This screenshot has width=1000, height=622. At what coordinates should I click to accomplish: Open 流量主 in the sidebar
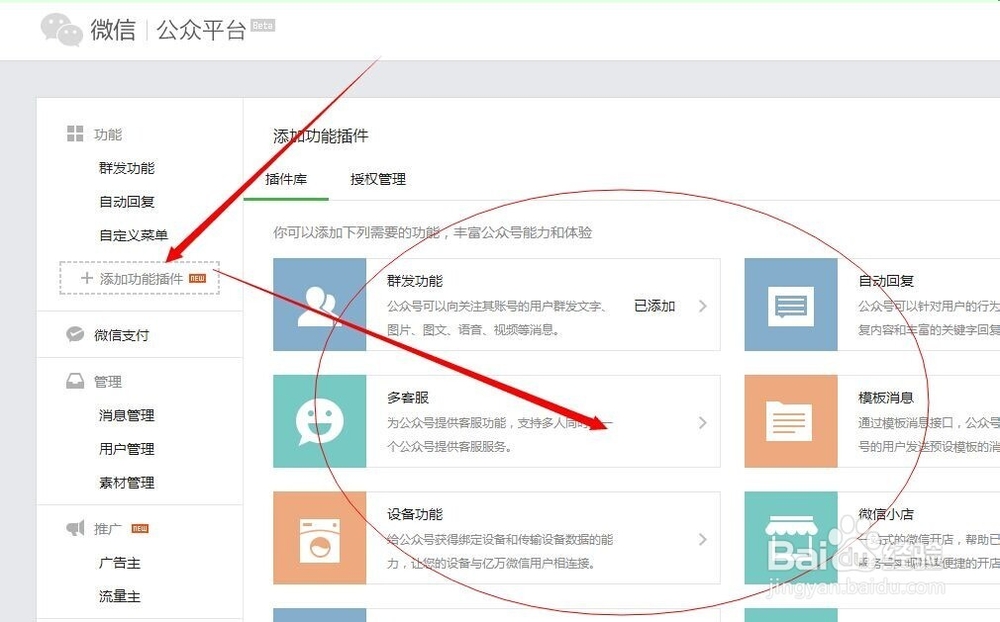pyautogui.click(x=119, y=596)
